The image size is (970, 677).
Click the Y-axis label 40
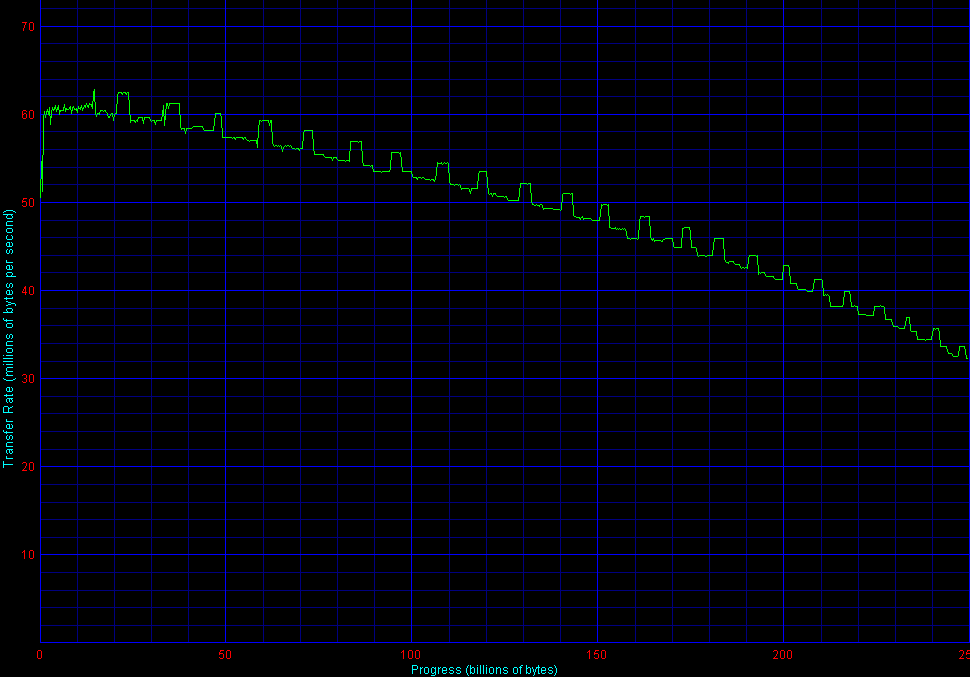pos(28,291)
